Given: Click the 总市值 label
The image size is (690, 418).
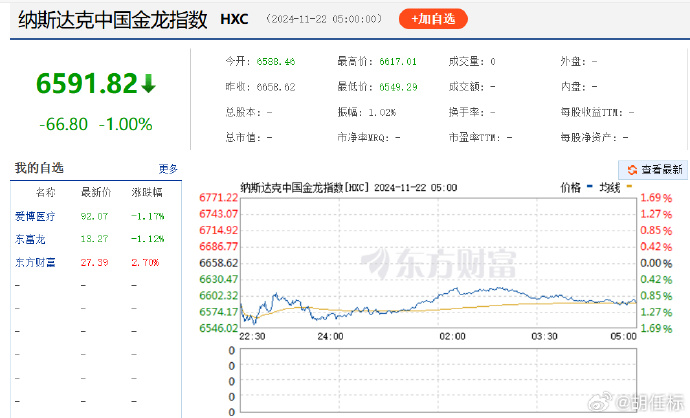Looking at the screenshot, I should point(243,138).
